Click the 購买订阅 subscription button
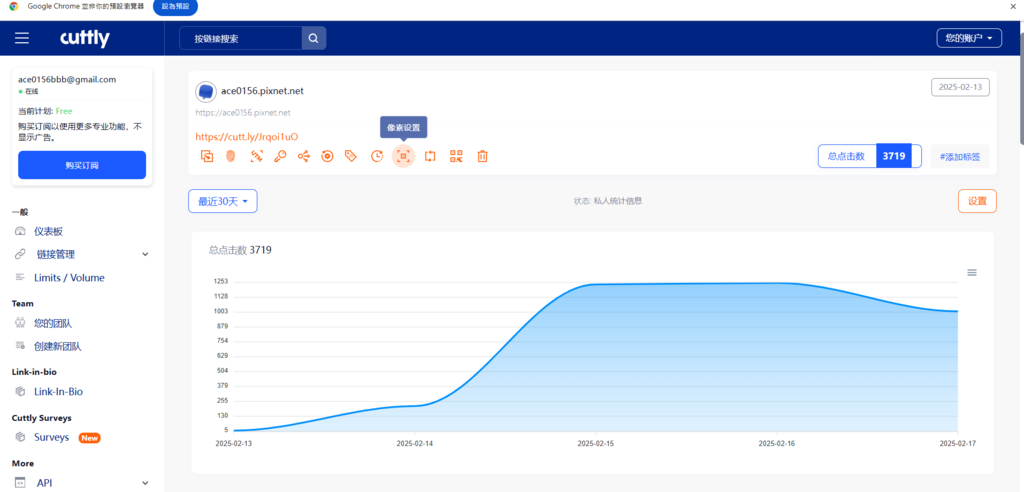This screenshot has width=1024, height=492. [82, 165]
